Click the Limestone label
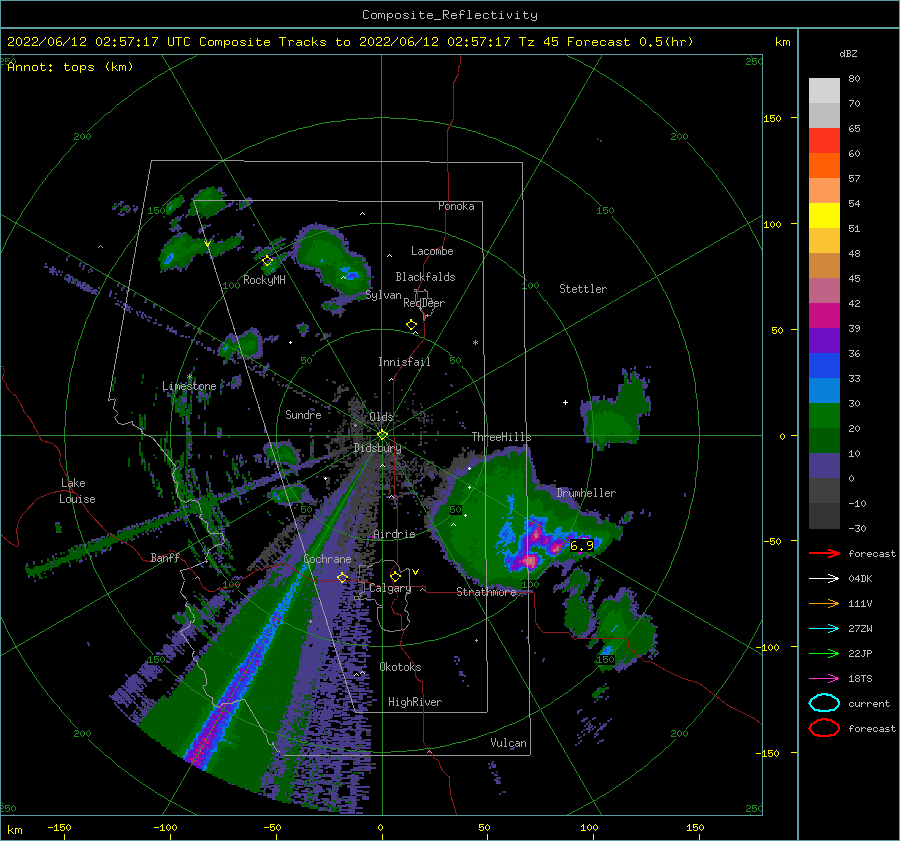The image size is (900, 841). click(x=189, y=386)
